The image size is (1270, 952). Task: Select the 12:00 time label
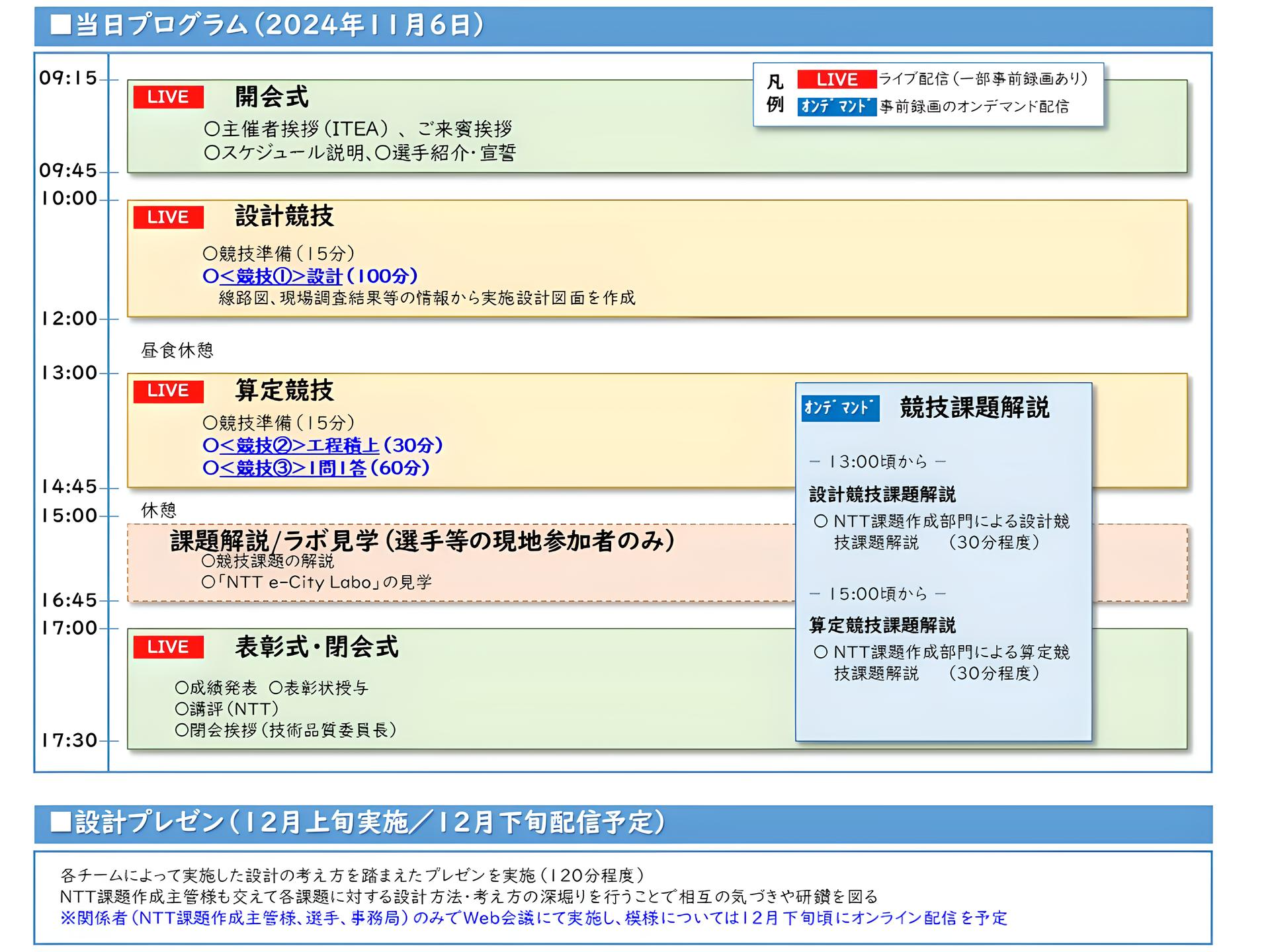tap(68, 319)
